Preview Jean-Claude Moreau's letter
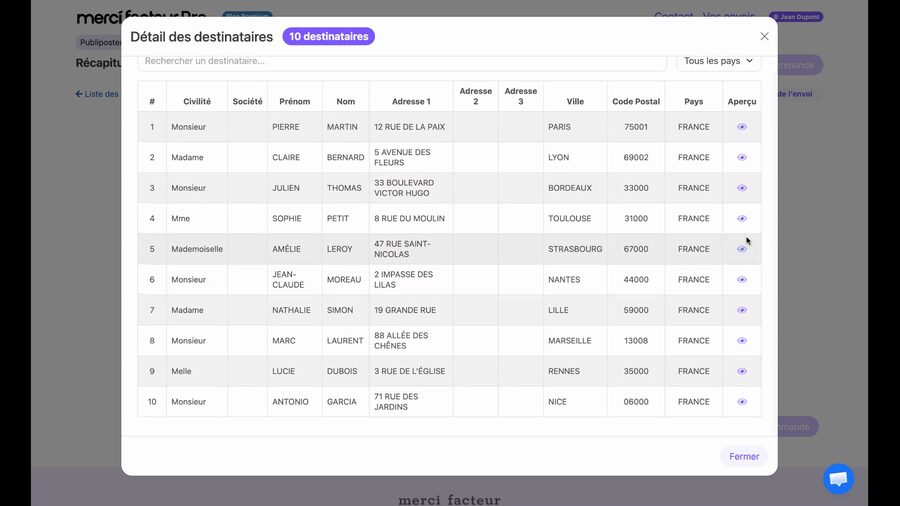 point(742,280)
